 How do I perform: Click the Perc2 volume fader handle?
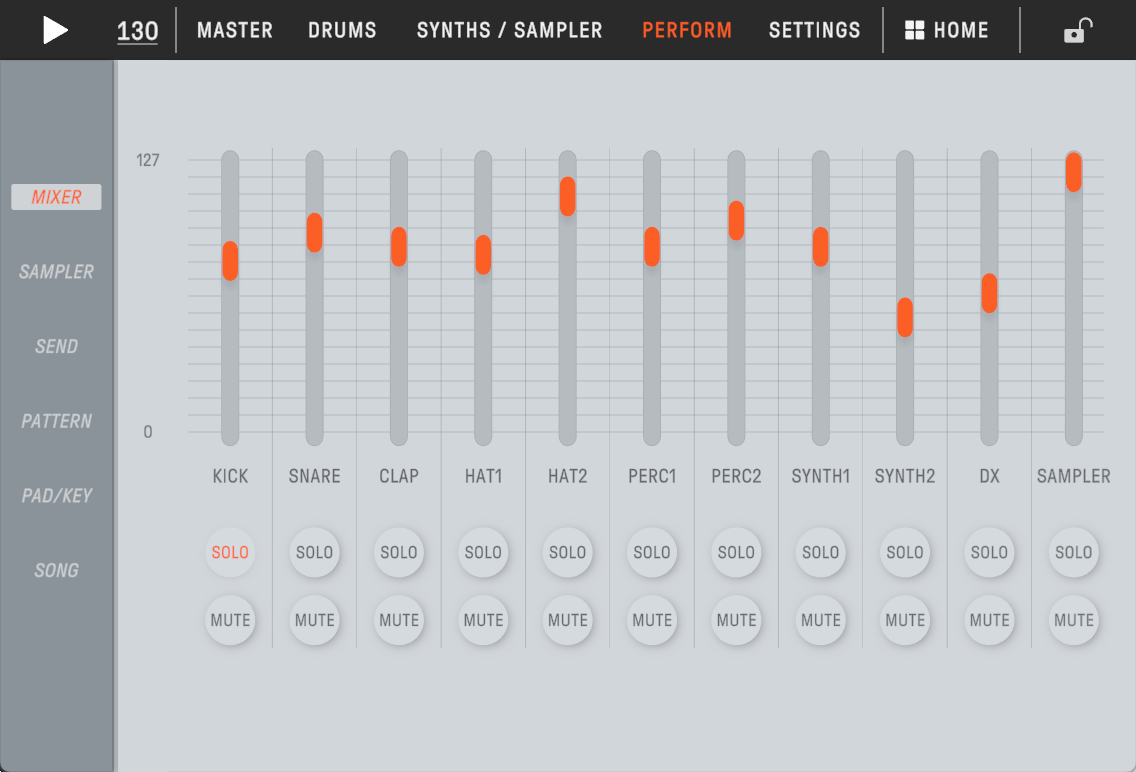736,221
